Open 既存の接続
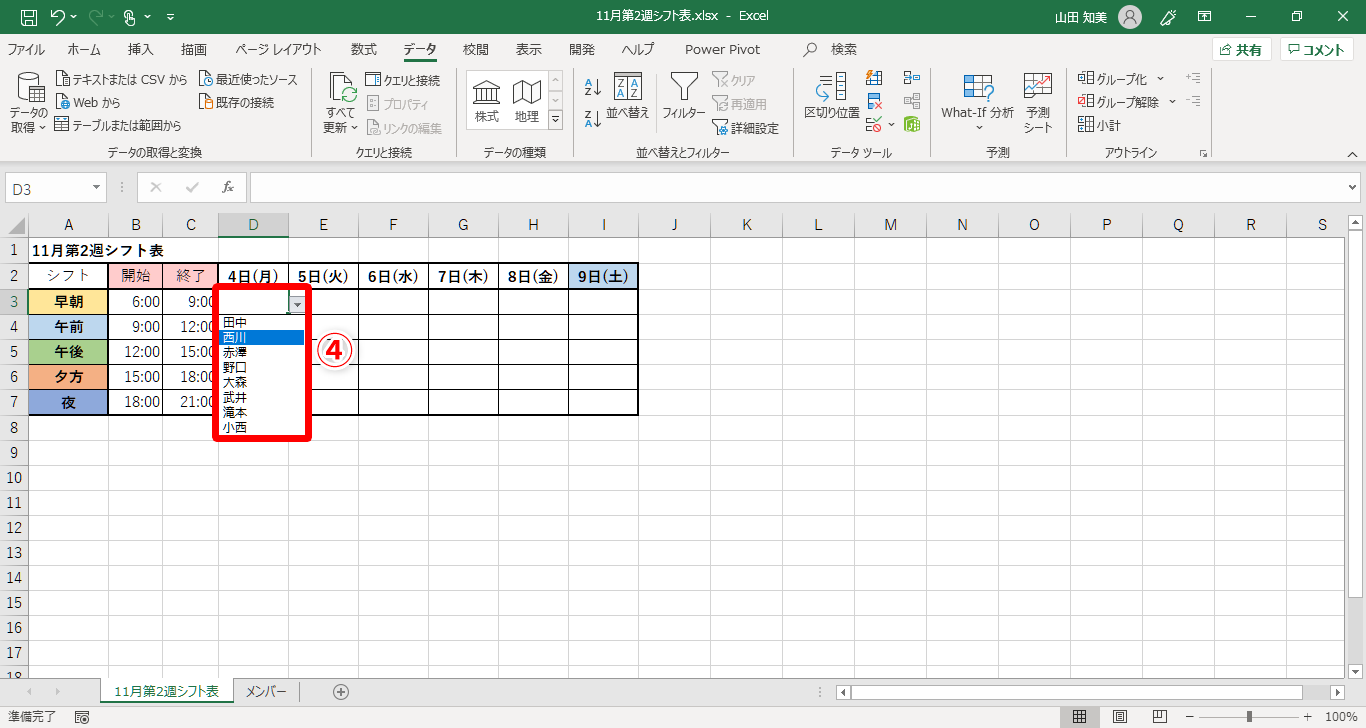1366x728 pixels. click(236, 102)
